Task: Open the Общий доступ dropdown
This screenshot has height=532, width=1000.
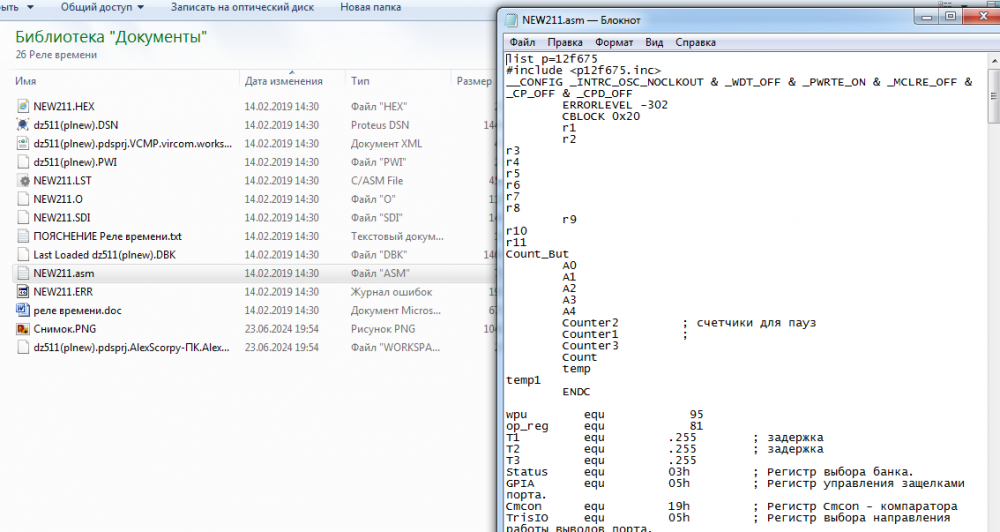Action: coord(103,7)
